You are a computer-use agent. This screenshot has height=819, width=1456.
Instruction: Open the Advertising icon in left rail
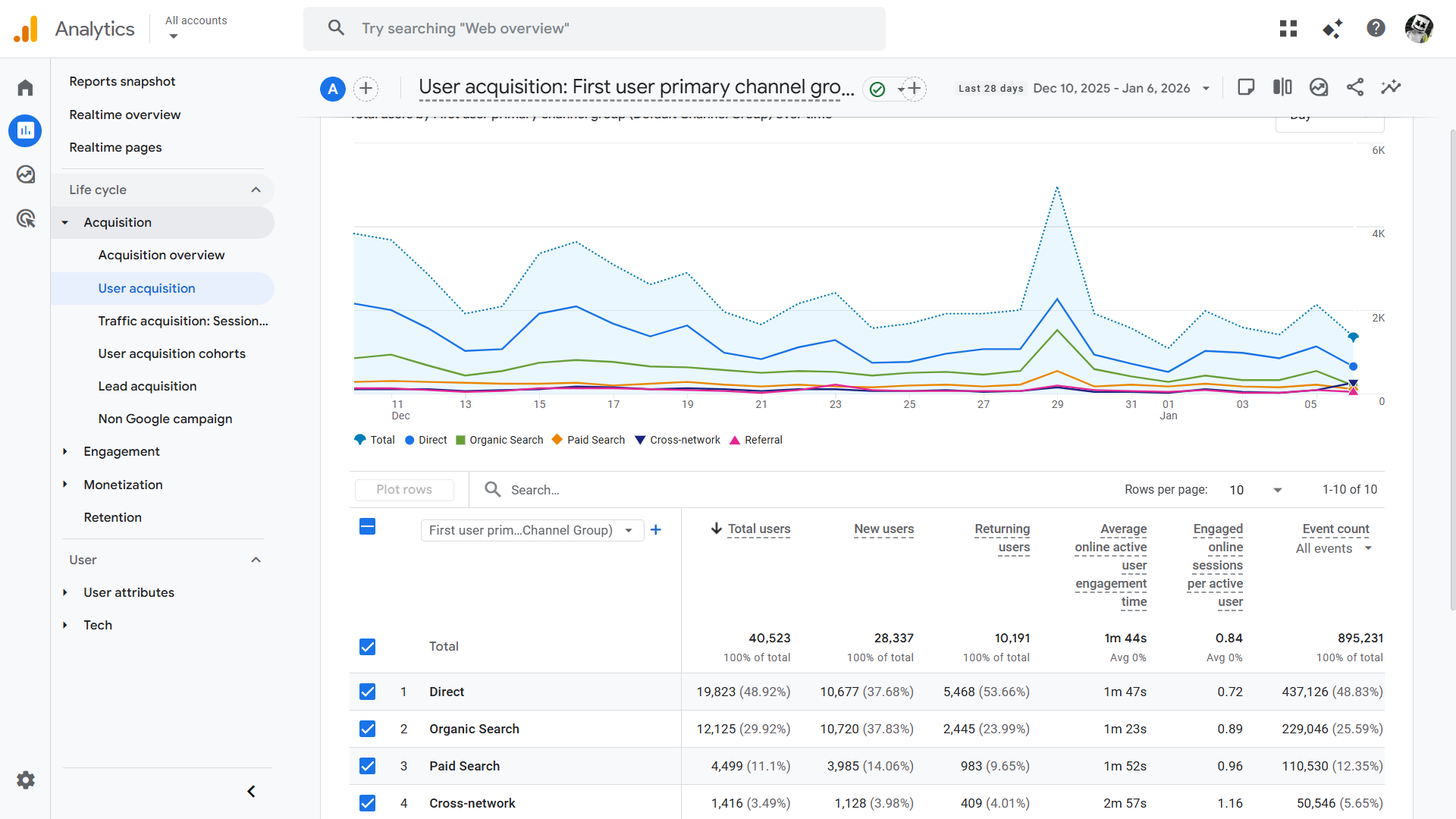point(26,218)
